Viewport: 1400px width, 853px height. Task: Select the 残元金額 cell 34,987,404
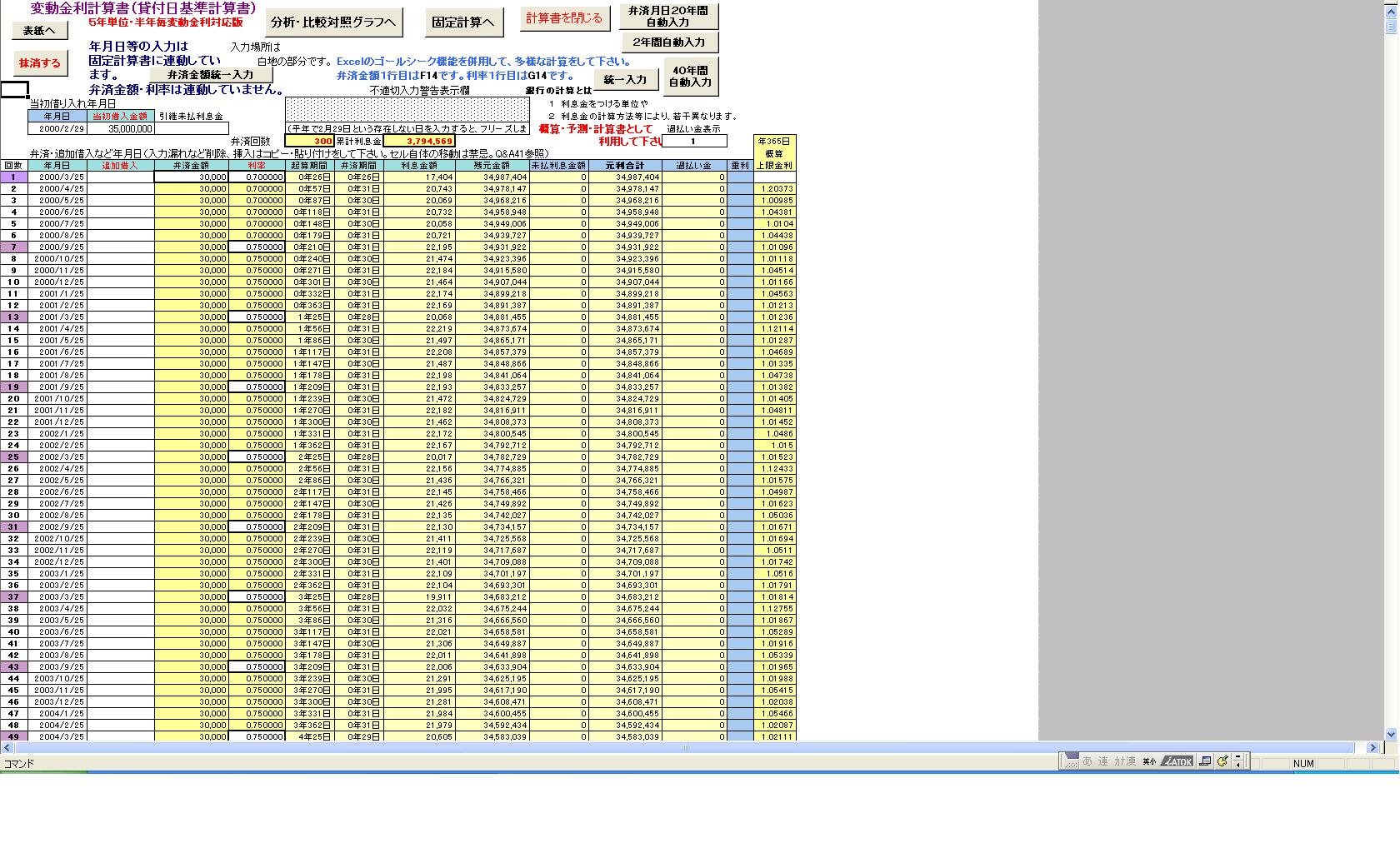[x=492, y=177]
